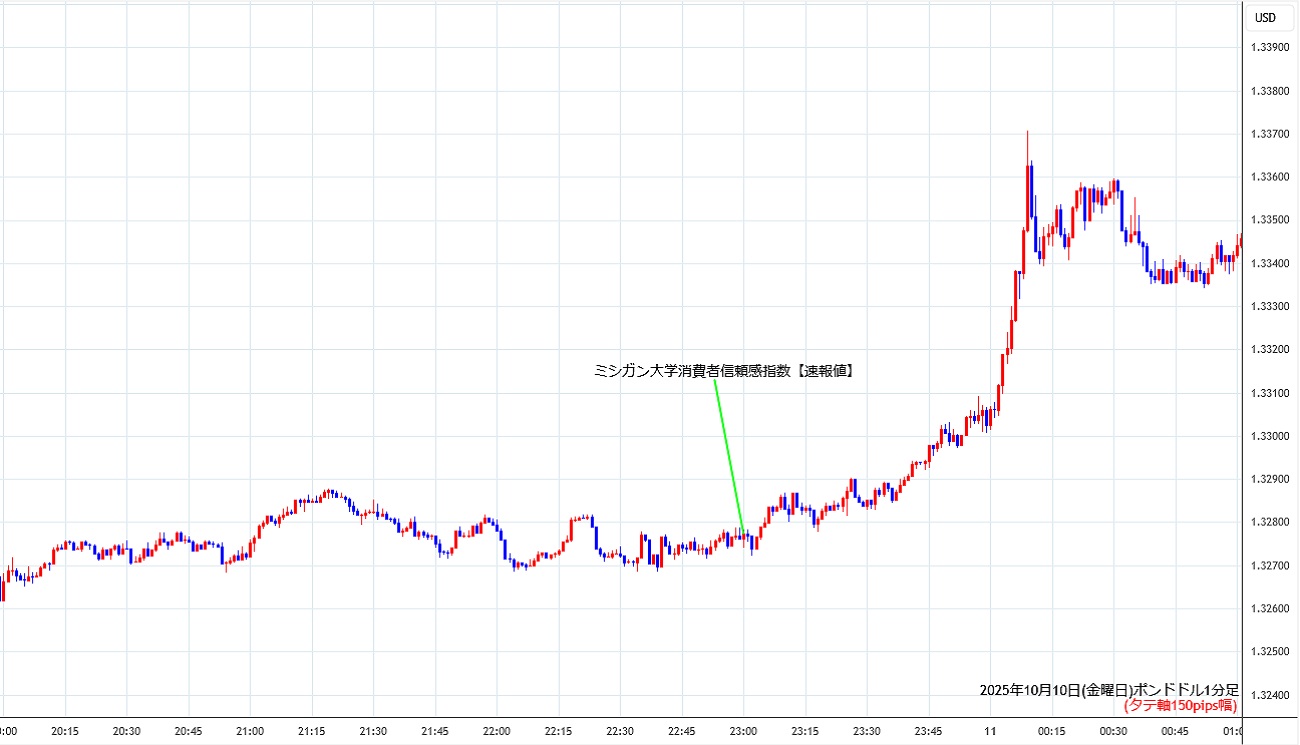The image size is (1300, 745).
Task: Click the 23:45 time axis label
Action: click(x=928, y=731)
